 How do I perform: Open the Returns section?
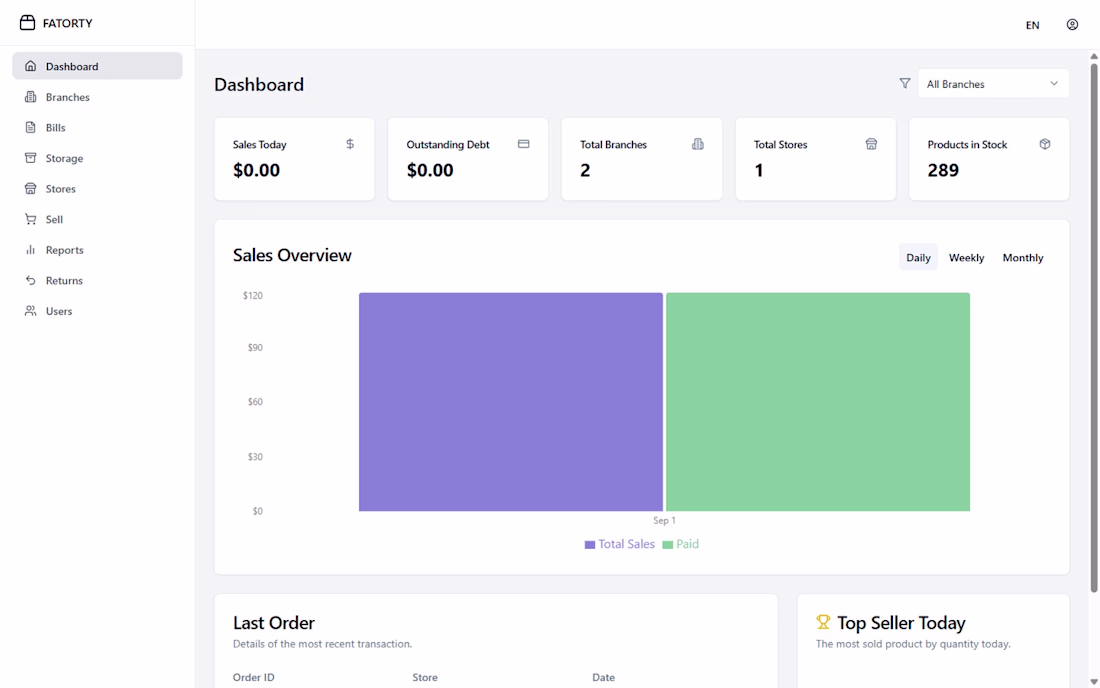coord(98,280)
